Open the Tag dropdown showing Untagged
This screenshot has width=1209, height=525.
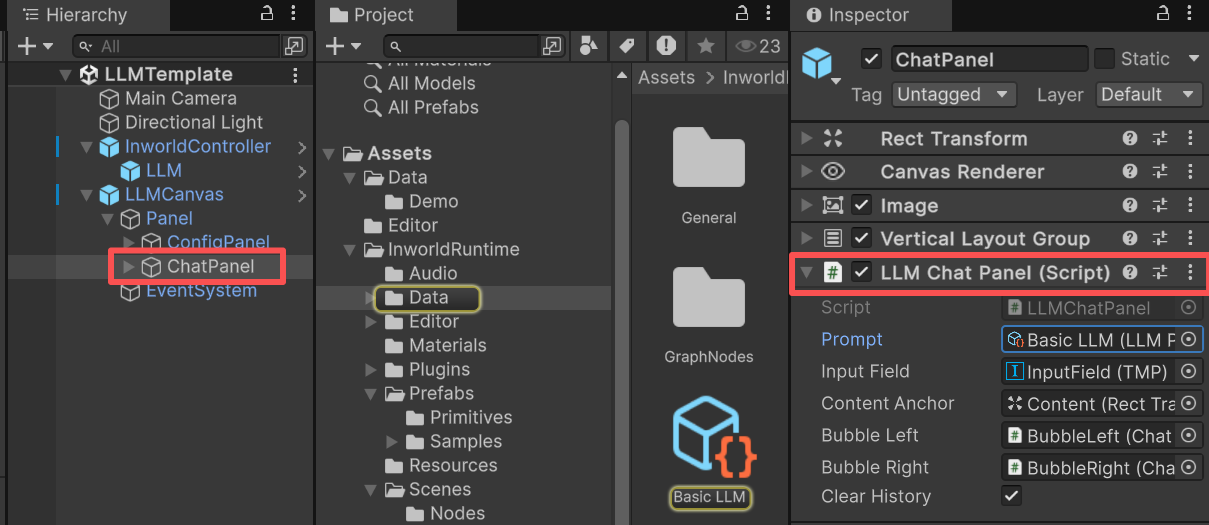(954, 94)
